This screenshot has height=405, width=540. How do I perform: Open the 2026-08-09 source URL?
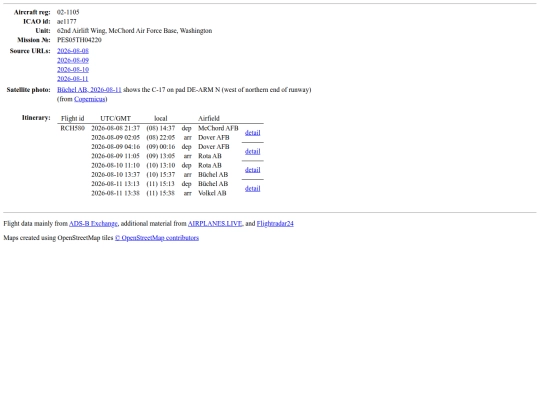point(73,60)
